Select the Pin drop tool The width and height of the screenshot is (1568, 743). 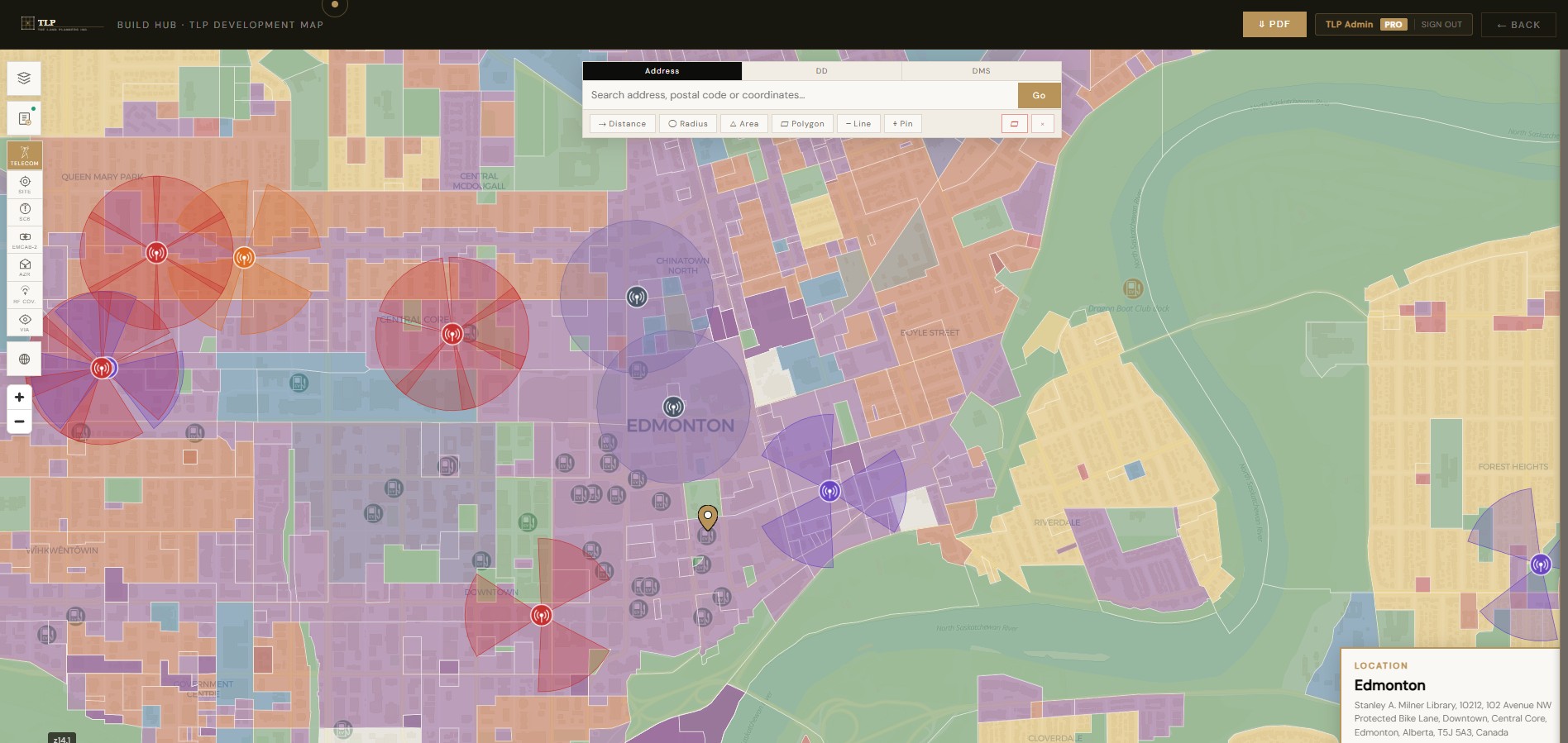pyautogui.click(x=903, y=124)
